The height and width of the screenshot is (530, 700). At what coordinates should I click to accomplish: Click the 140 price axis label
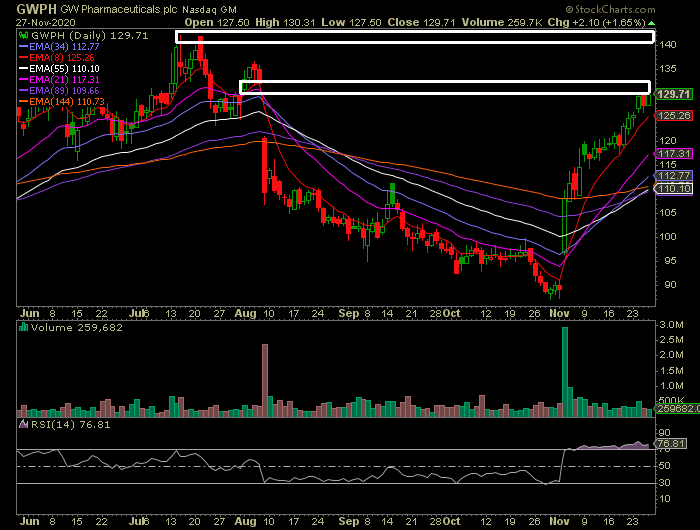pyautogui.click(x=668, y=45)
